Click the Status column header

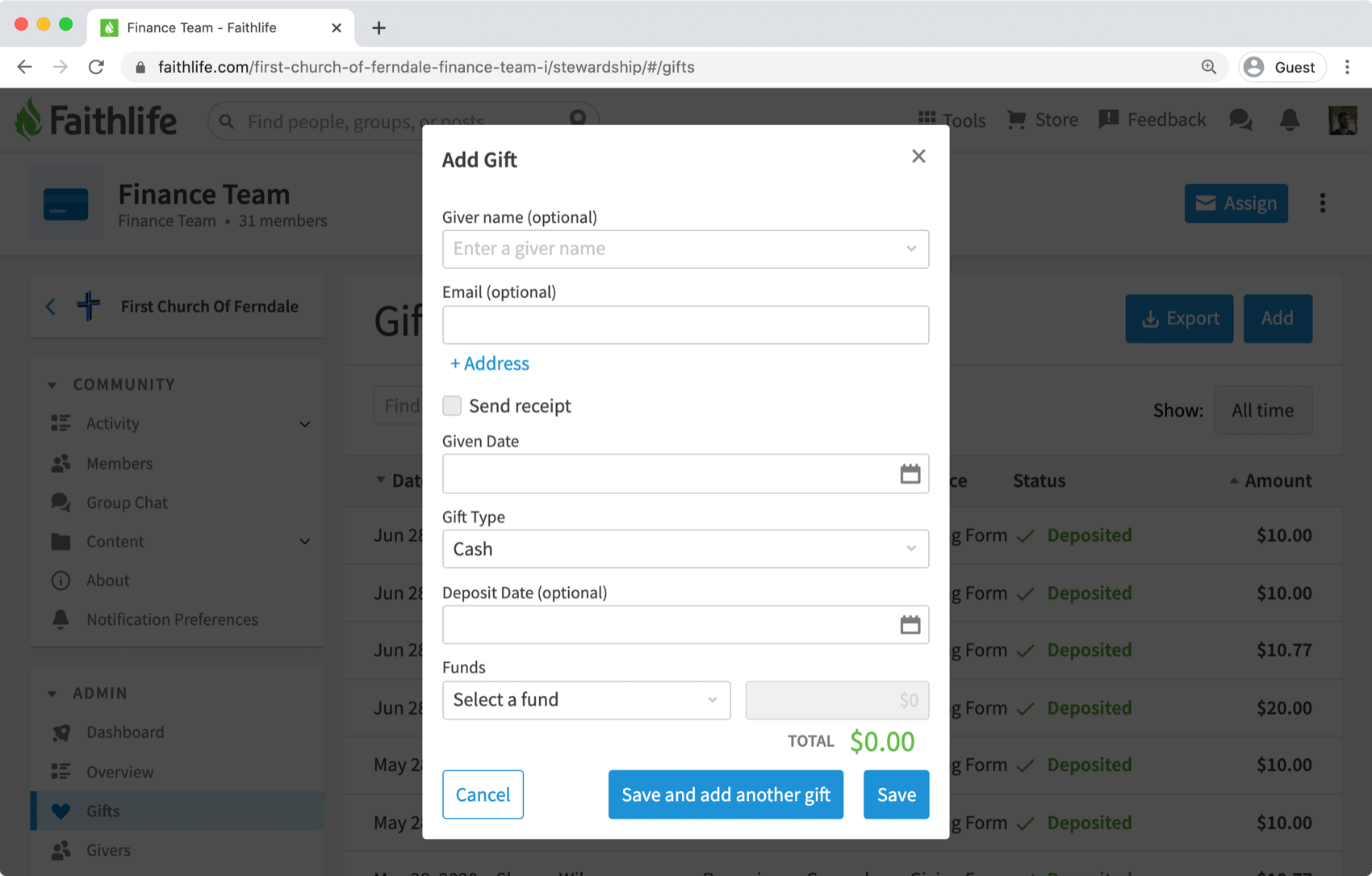click(x=1039, y=480)
